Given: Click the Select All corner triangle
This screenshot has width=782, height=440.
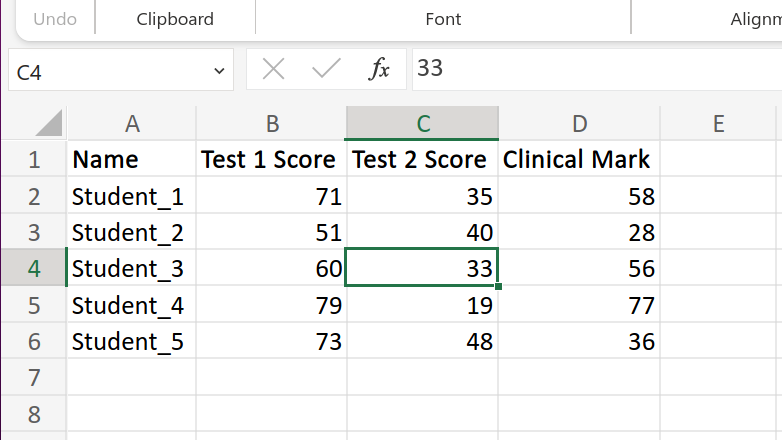Looking at the screenshot, I should (48, 123).
